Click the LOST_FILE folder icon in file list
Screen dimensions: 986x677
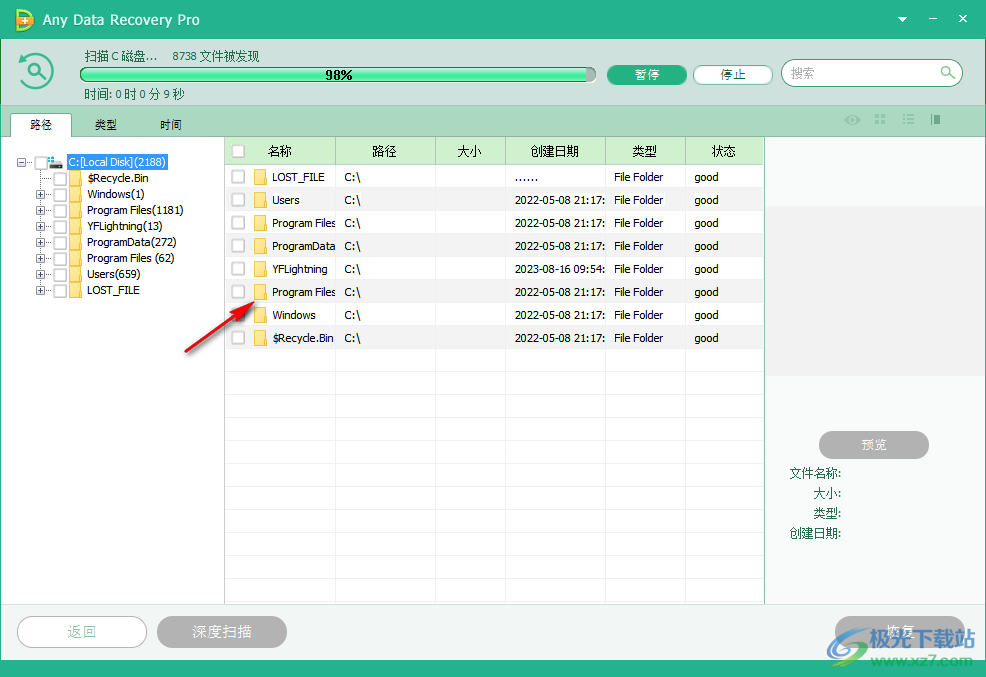[260, 177]
